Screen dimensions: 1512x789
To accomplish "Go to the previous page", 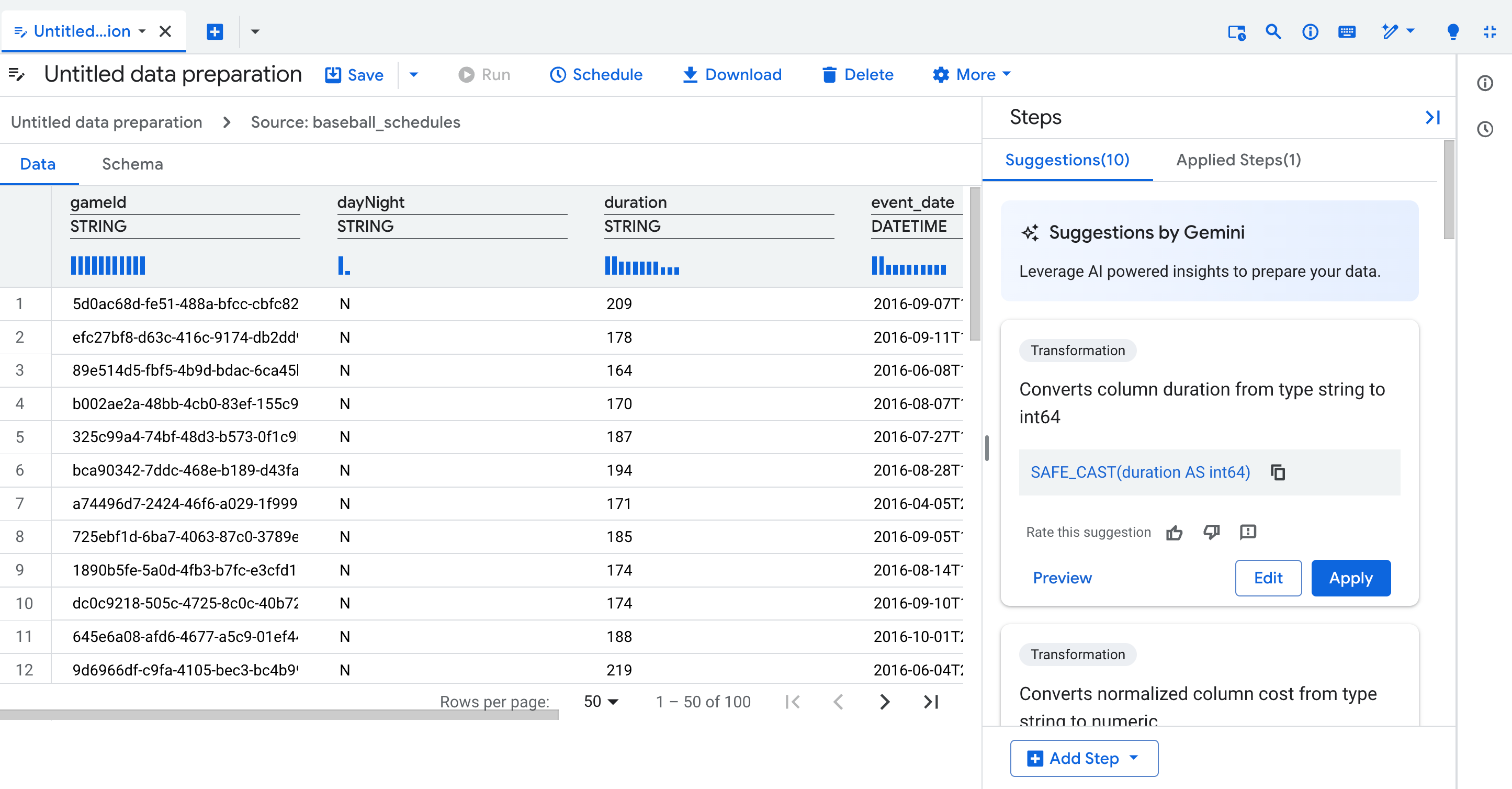I will [x=838, y=702].
